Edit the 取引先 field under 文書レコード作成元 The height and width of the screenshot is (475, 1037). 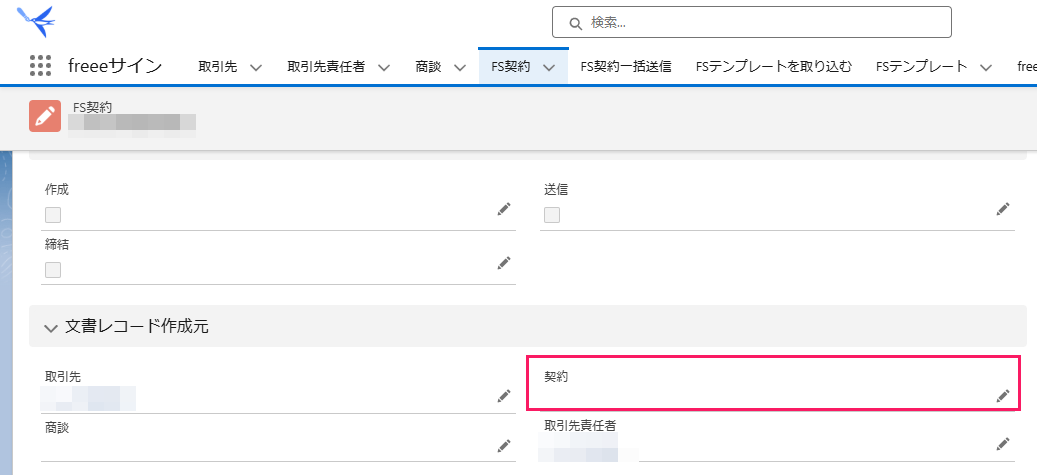(504, 396)
